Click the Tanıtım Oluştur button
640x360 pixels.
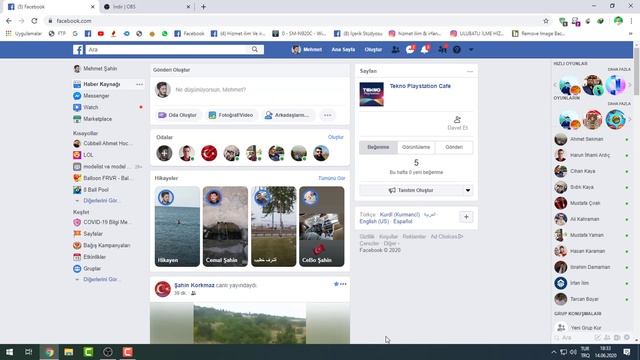[411, 191]
